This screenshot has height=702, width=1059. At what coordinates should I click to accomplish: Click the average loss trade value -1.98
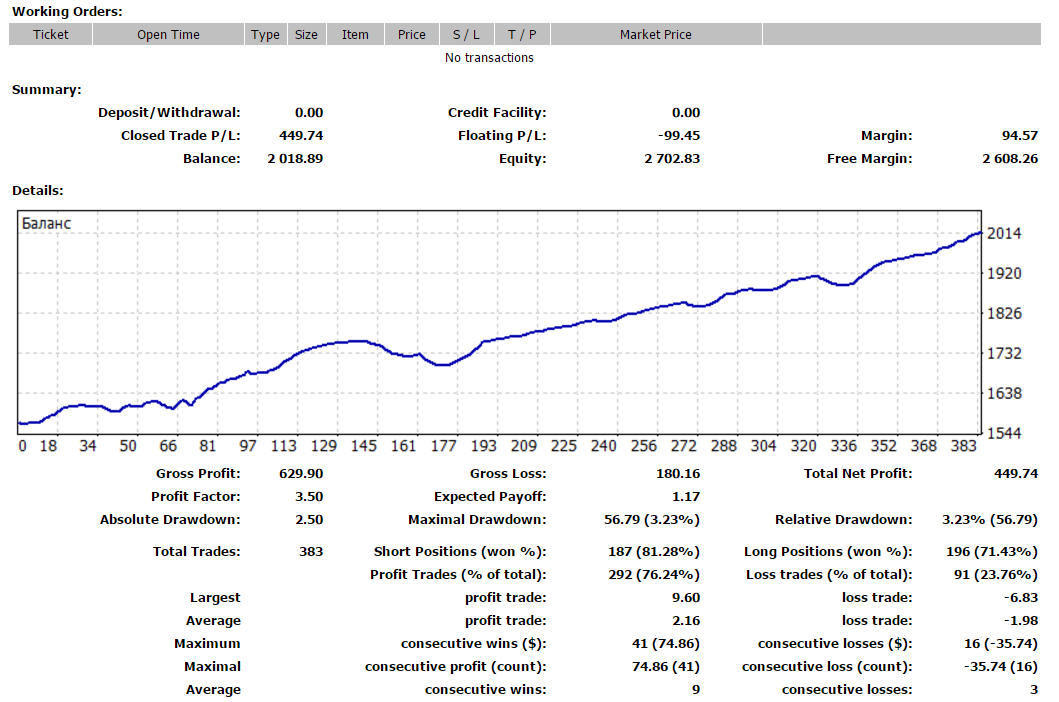click(1021, 620)
